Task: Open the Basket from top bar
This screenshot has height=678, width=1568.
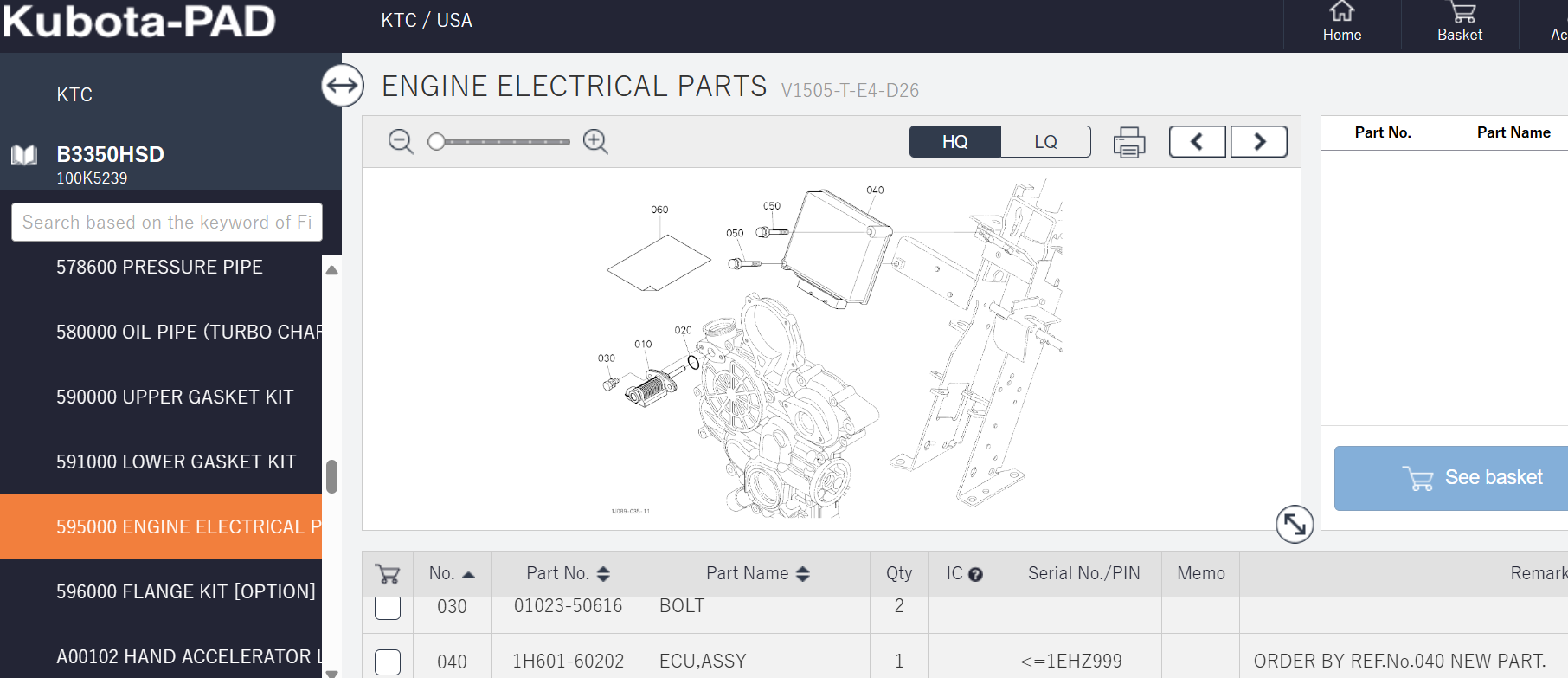Action: click(1460, 23)
